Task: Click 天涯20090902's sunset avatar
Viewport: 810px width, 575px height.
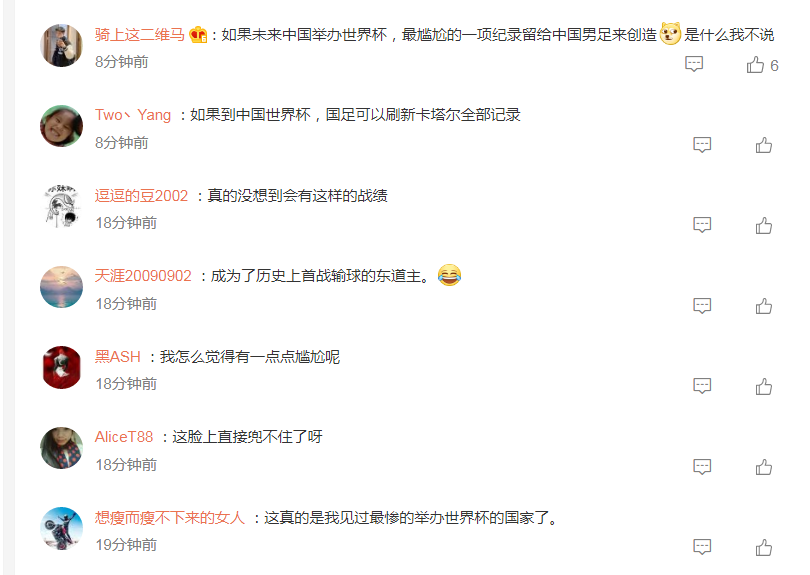Action: click(61, 287)
